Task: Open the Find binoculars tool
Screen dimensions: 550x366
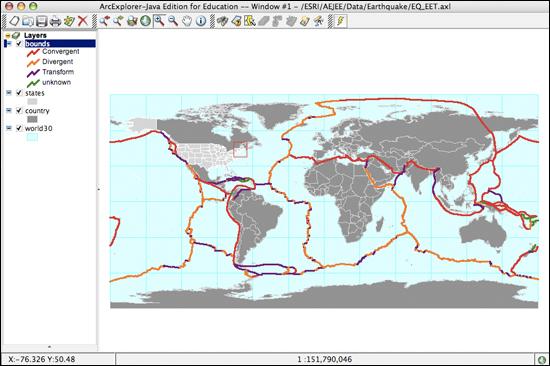Action: (222, 21)
